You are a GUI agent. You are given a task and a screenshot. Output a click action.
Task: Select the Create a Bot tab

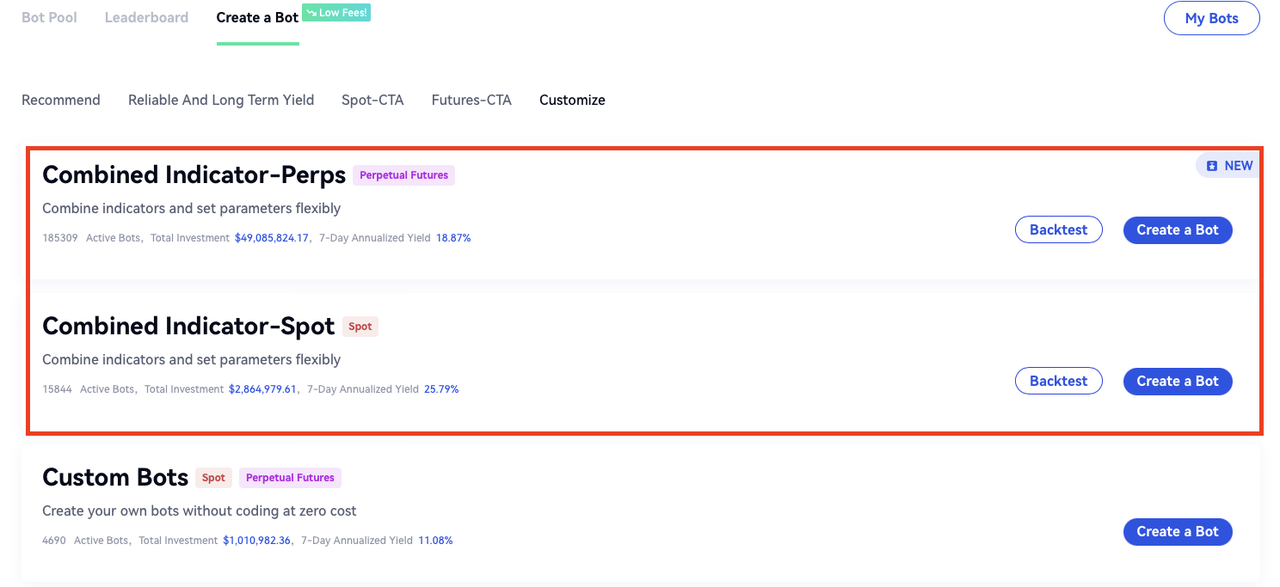[257, 18]
